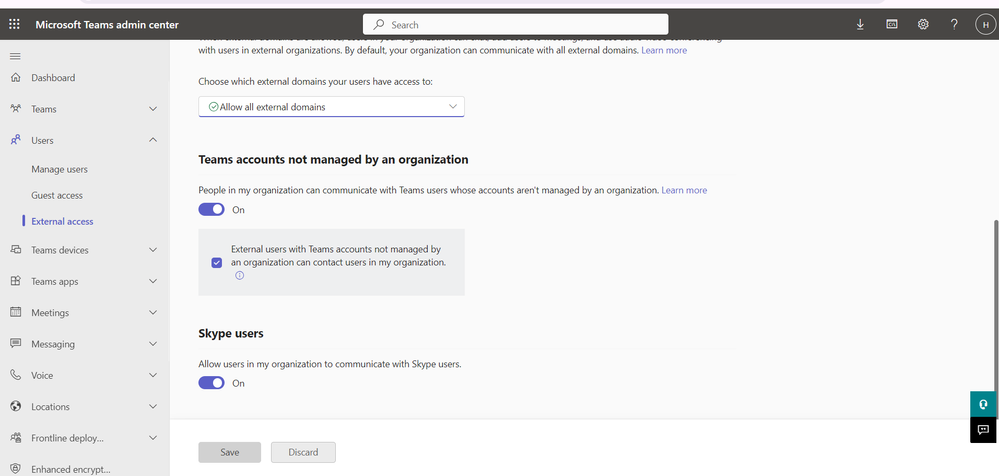Expand the Teams devices chevron
Image resolution: width=999 pixels, height=476 pixels.
[x=153, y=250]
